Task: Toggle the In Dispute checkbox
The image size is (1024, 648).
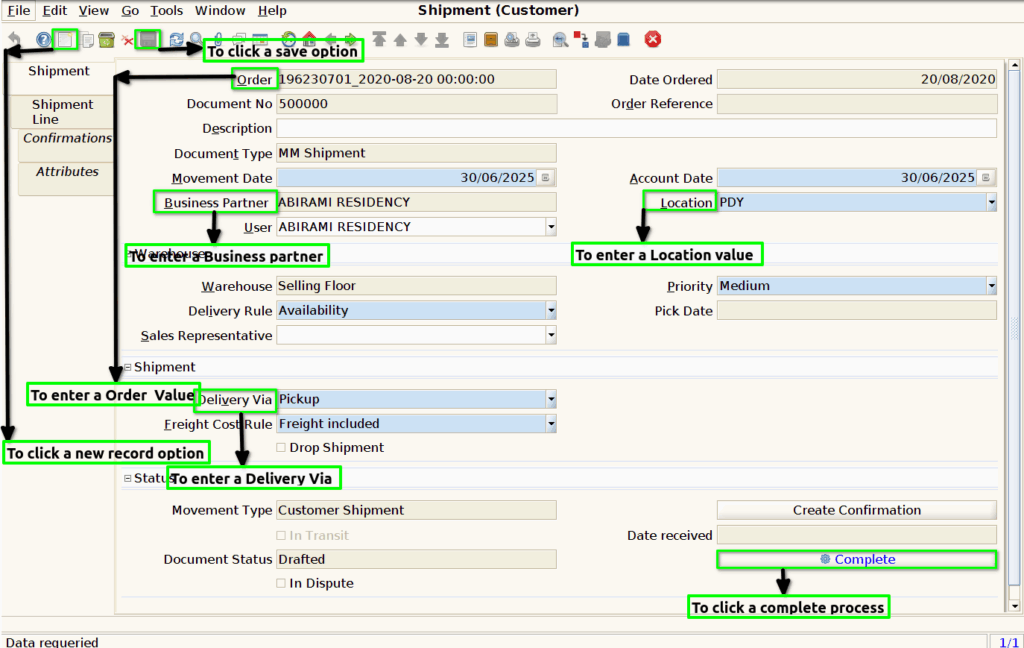Action: tap(281, 583)
